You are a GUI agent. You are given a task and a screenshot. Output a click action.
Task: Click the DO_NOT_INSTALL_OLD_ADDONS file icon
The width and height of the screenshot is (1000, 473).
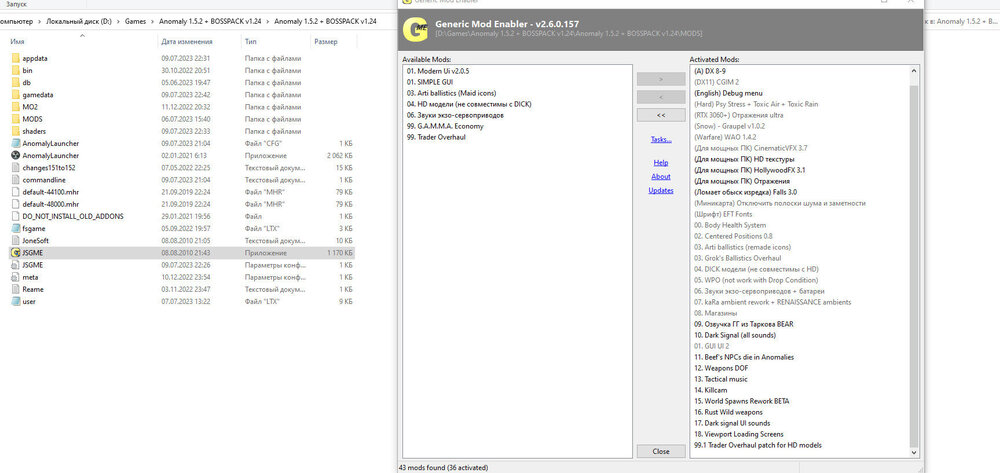(x=16, y=216)
